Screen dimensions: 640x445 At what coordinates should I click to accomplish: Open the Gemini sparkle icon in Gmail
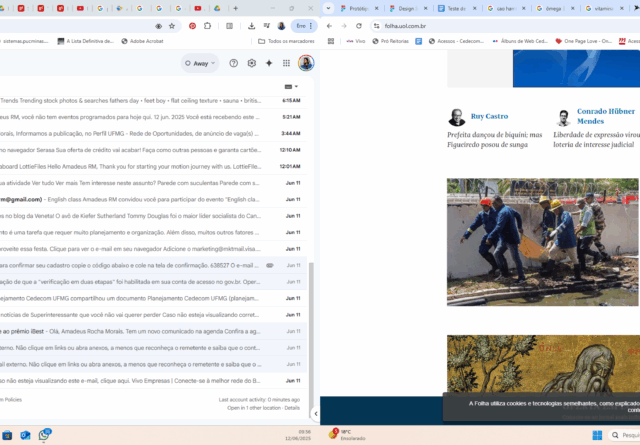click(x=269, y=63)
